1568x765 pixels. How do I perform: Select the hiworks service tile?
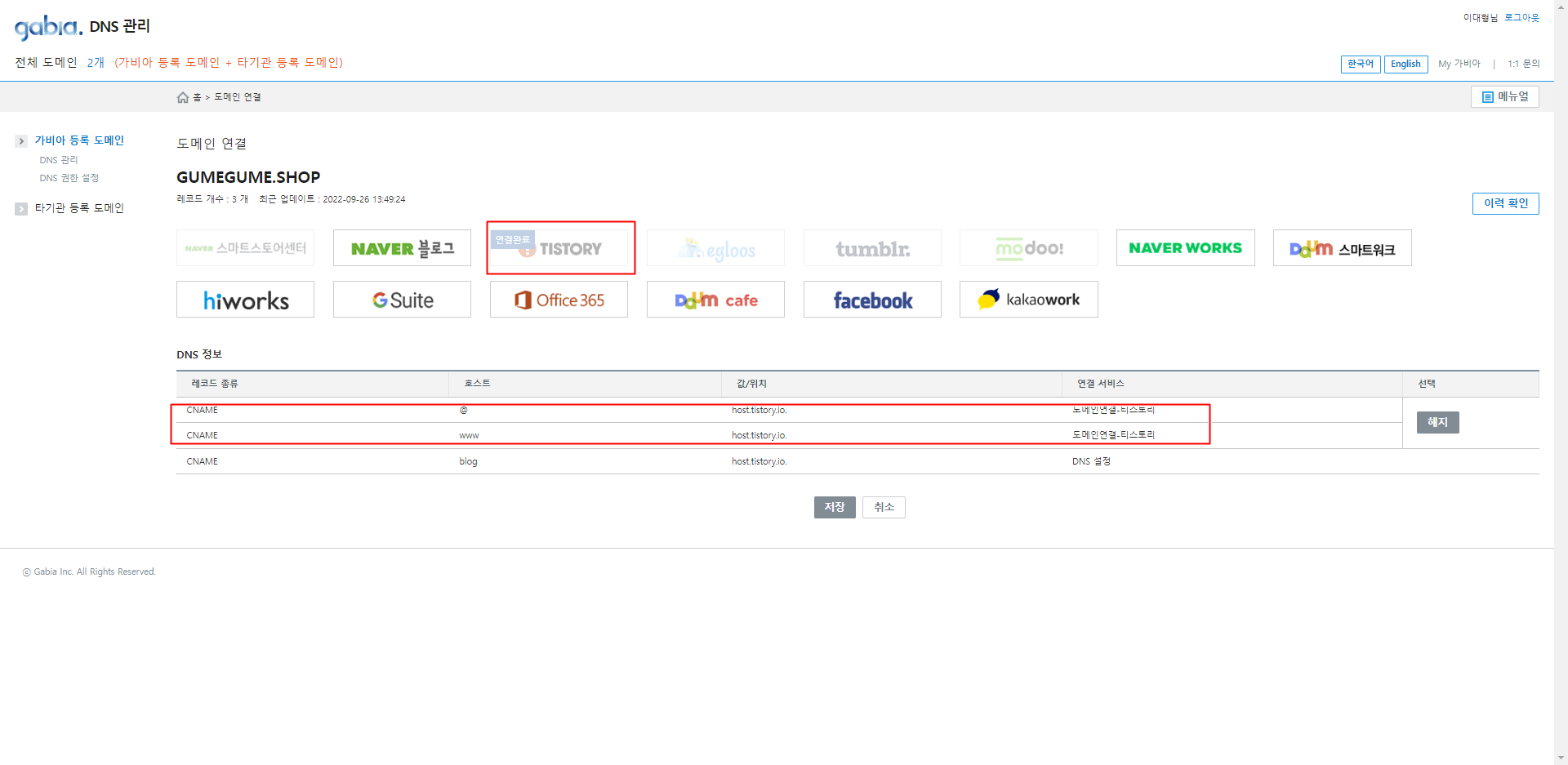245,300
